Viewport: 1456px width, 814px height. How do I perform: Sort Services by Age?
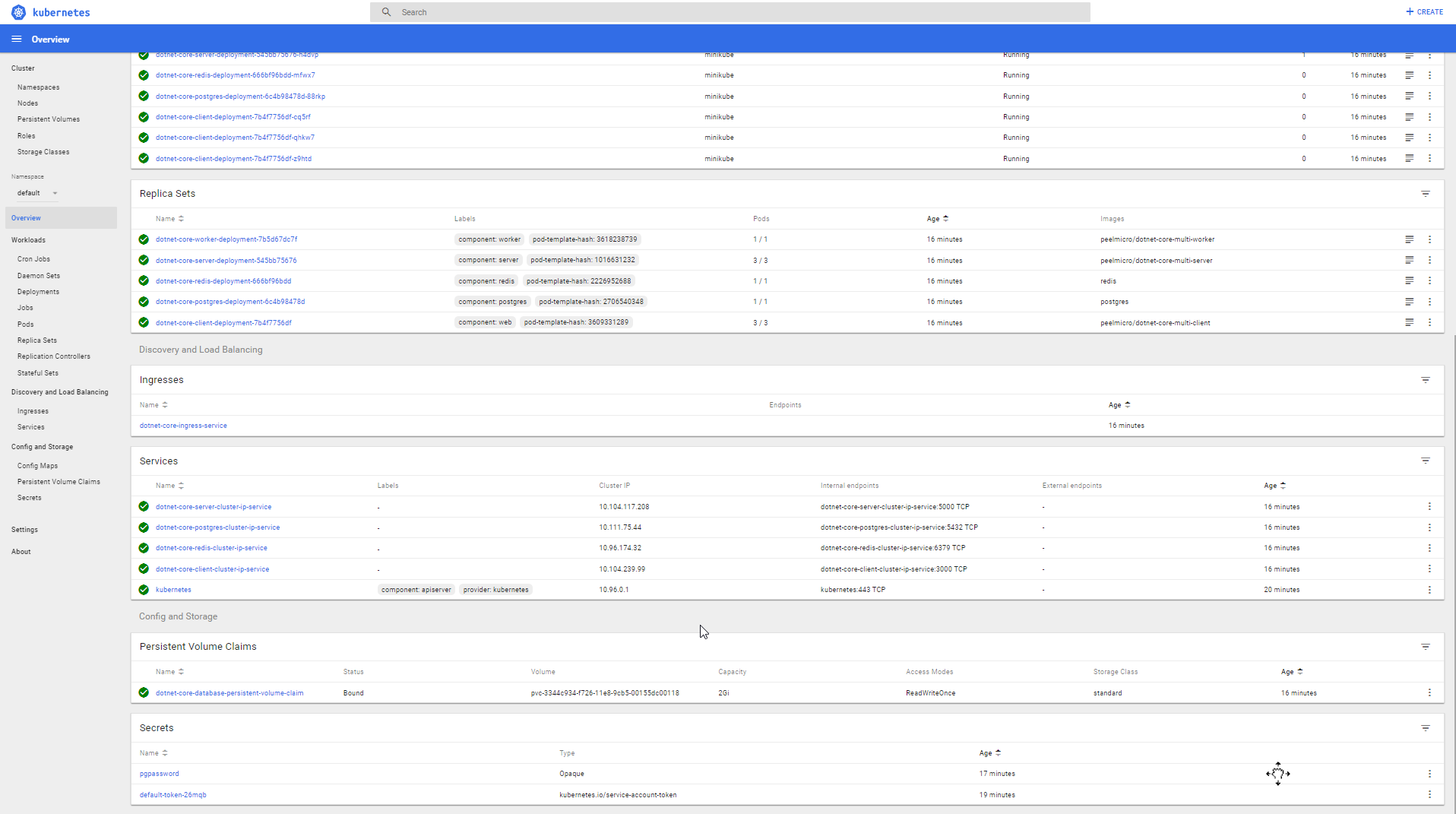pos(1274,486)
